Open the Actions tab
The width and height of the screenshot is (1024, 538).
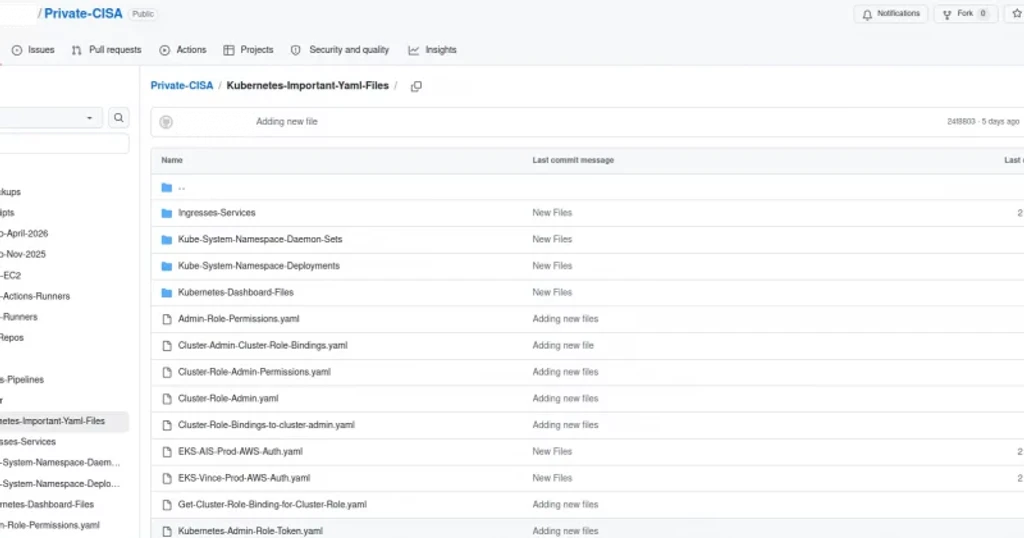[183, 50]
